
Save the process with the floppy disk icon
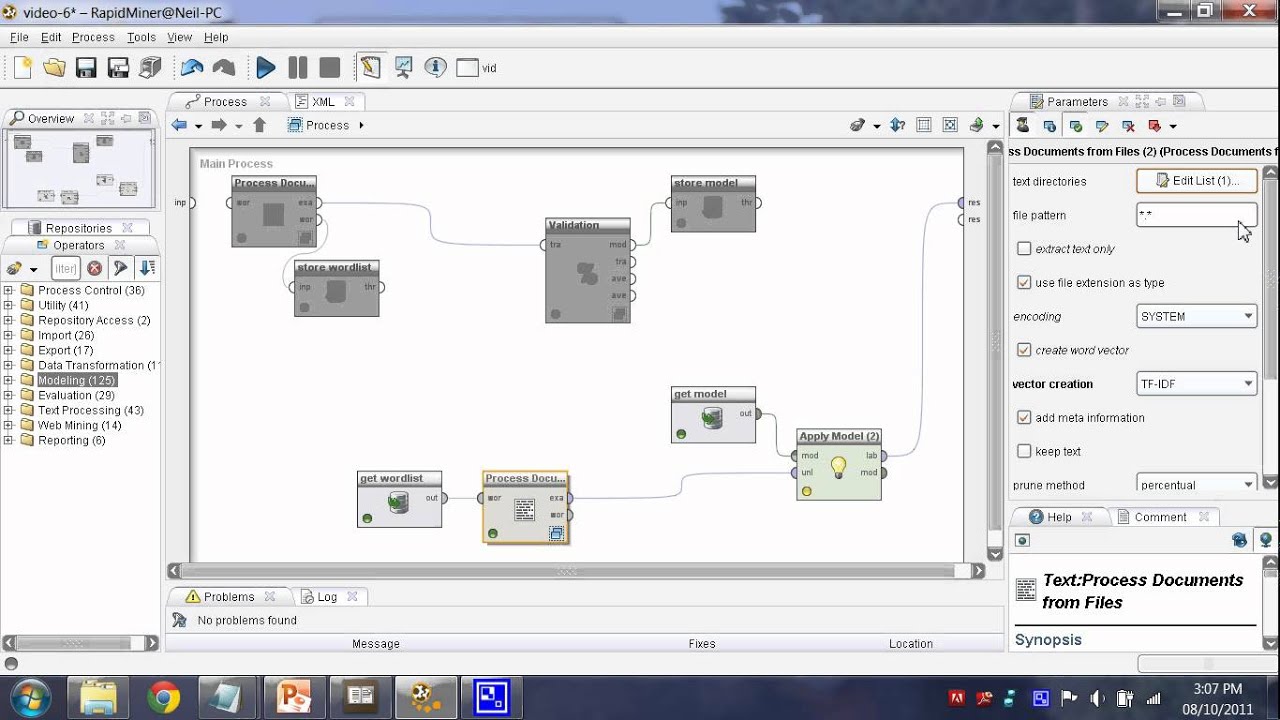(86, 68)
